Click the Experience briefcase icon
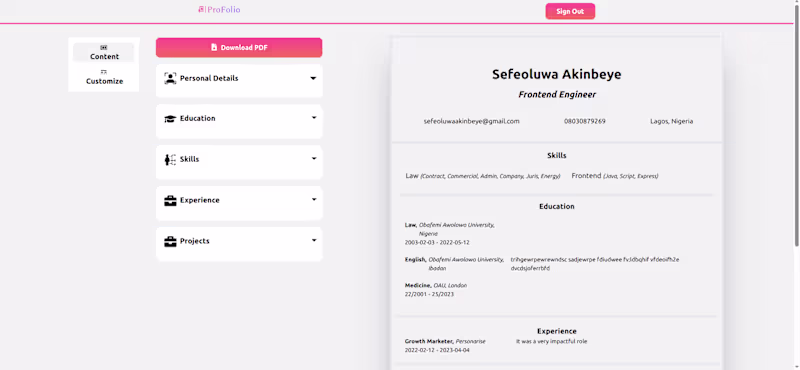 click(170, 201)
